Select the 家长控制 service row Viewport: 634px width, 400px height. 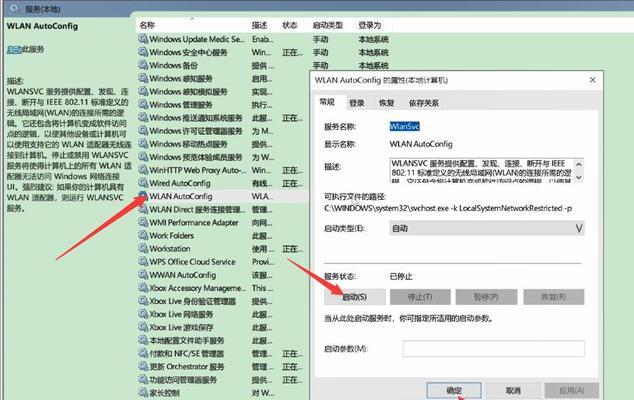[x=222, y=393]
